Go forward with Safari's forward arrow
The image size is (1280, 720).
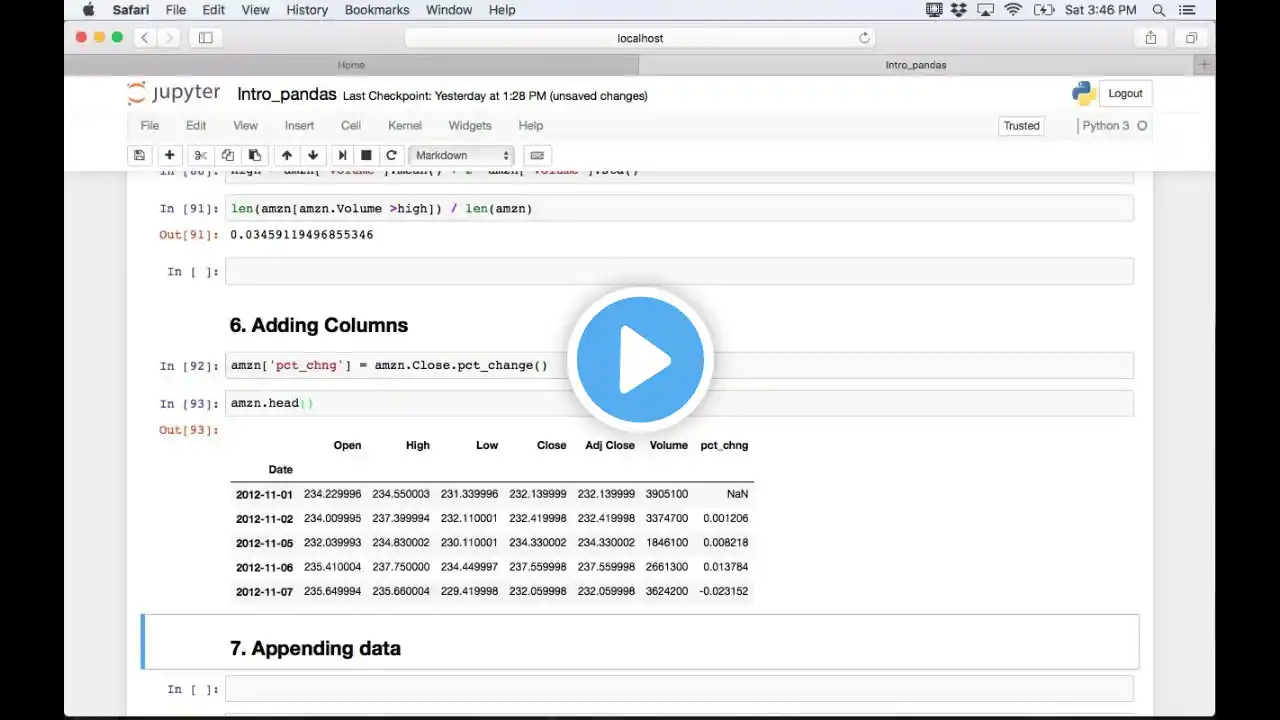point(169,38)
